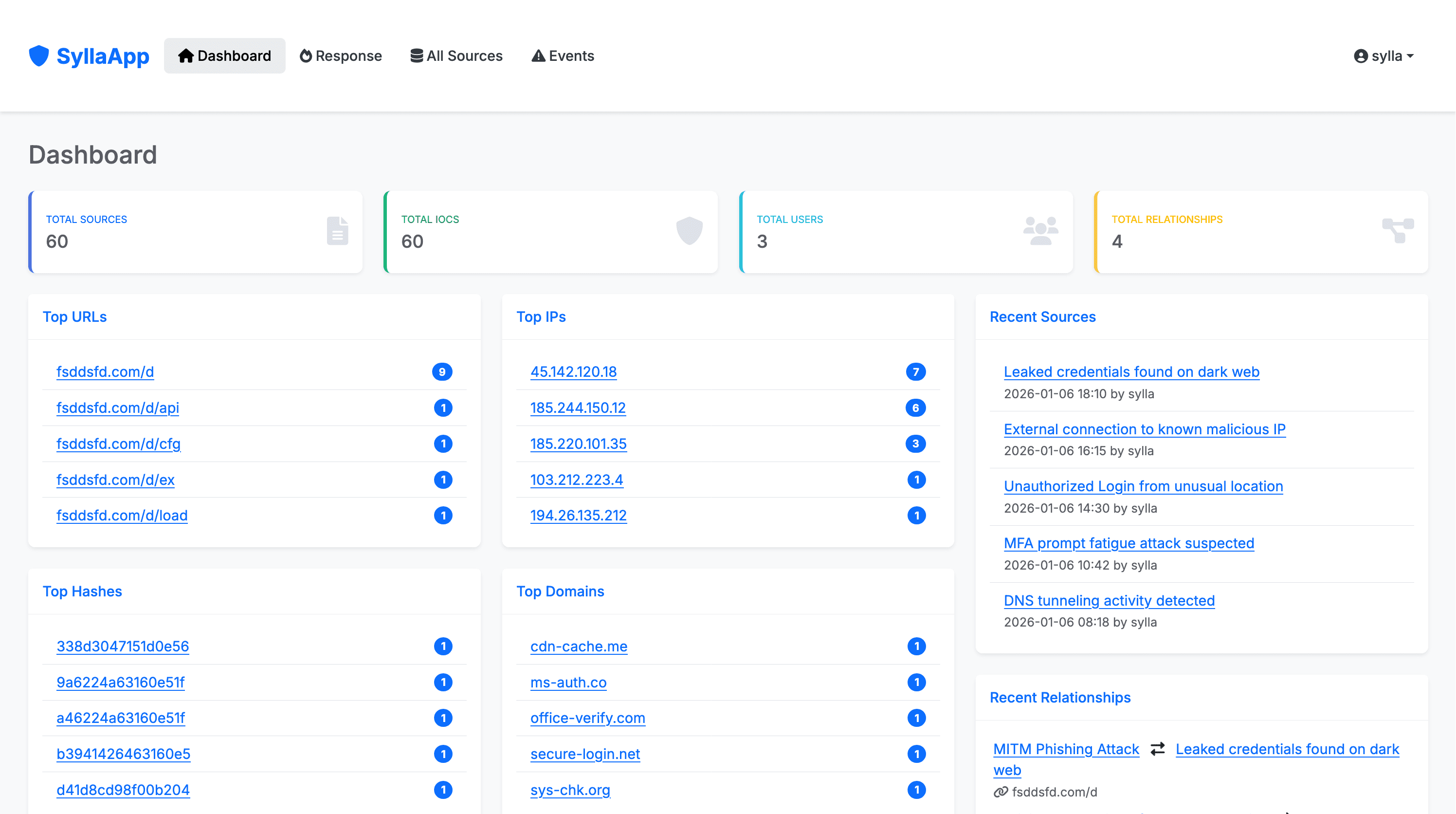
Task: Click the count badge showing 9 beside fsddsfd.com/d
Action: [443, 371]
